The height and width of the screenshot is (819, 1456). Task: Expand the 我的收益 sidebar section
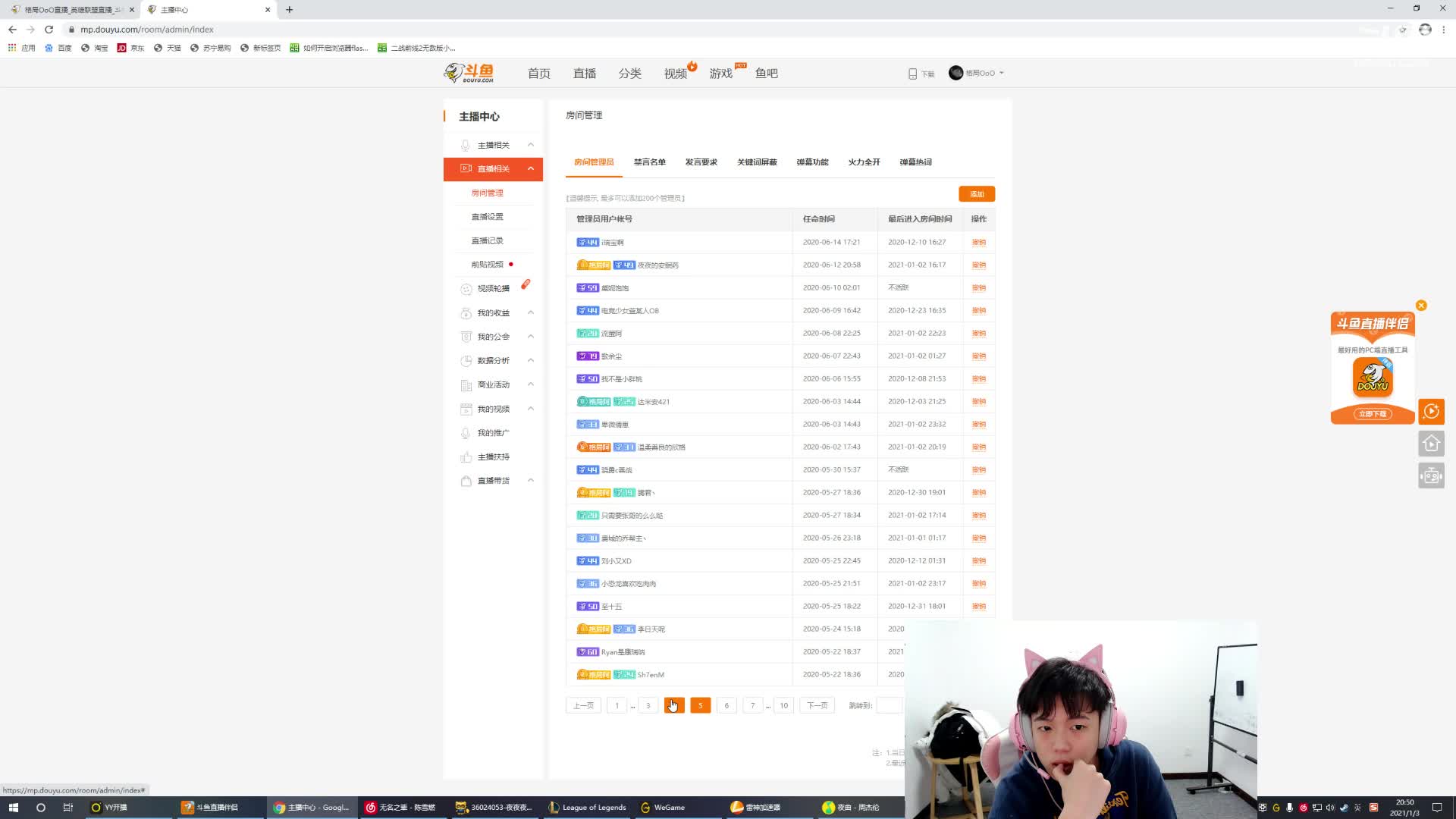click(494, 312)
